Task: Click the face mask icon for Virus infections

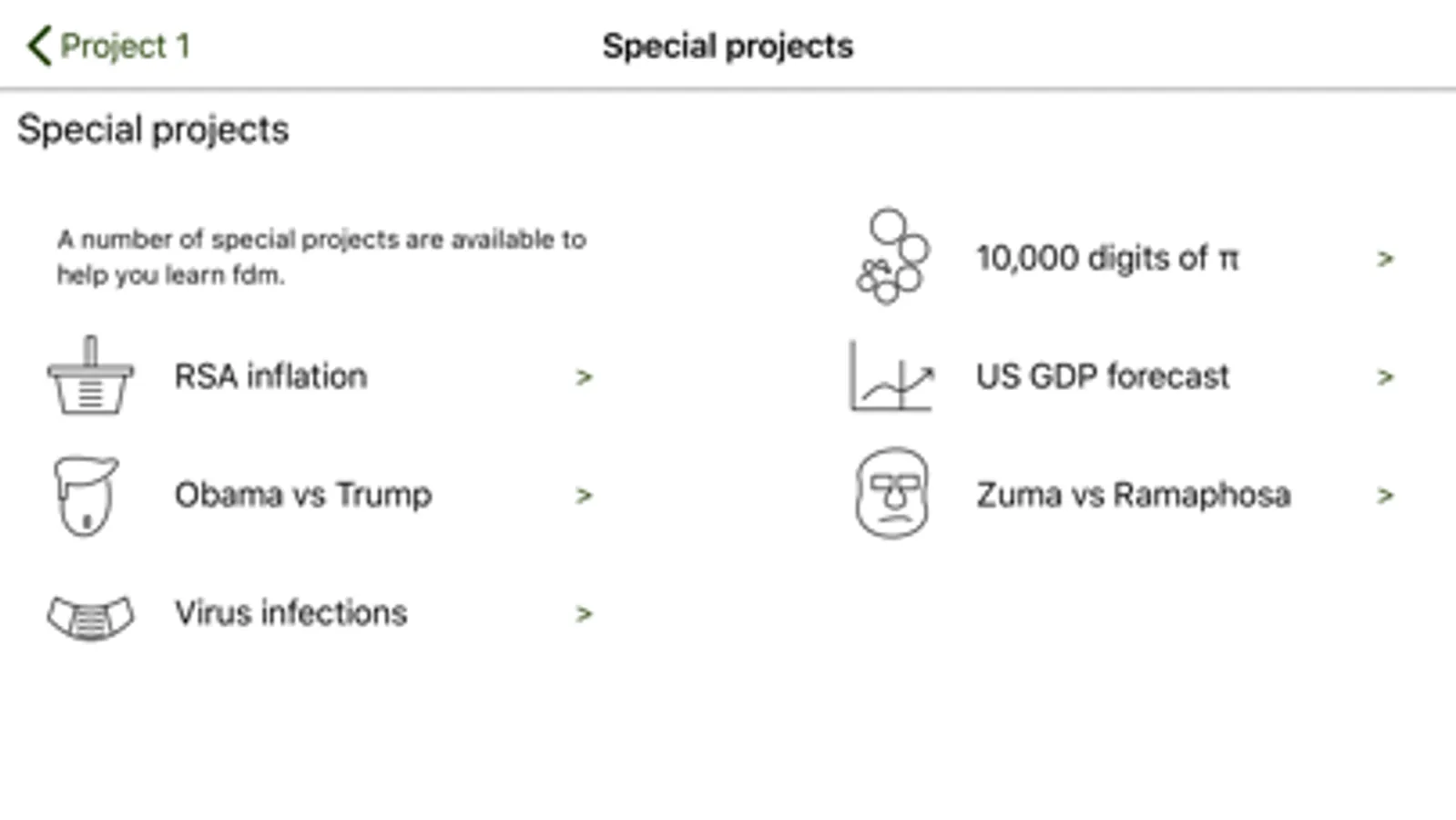Action: pos(90,616)
